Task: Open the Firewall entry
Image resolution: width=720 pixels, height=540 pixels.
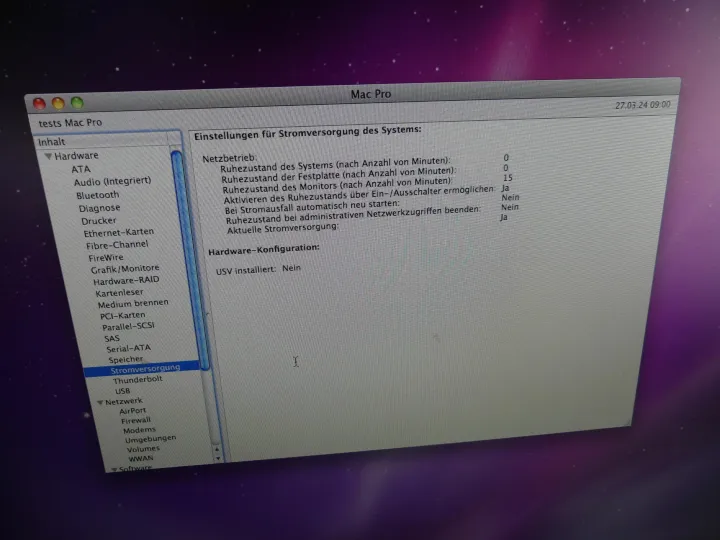Action: pyautogui.click(x=136, y=421)
